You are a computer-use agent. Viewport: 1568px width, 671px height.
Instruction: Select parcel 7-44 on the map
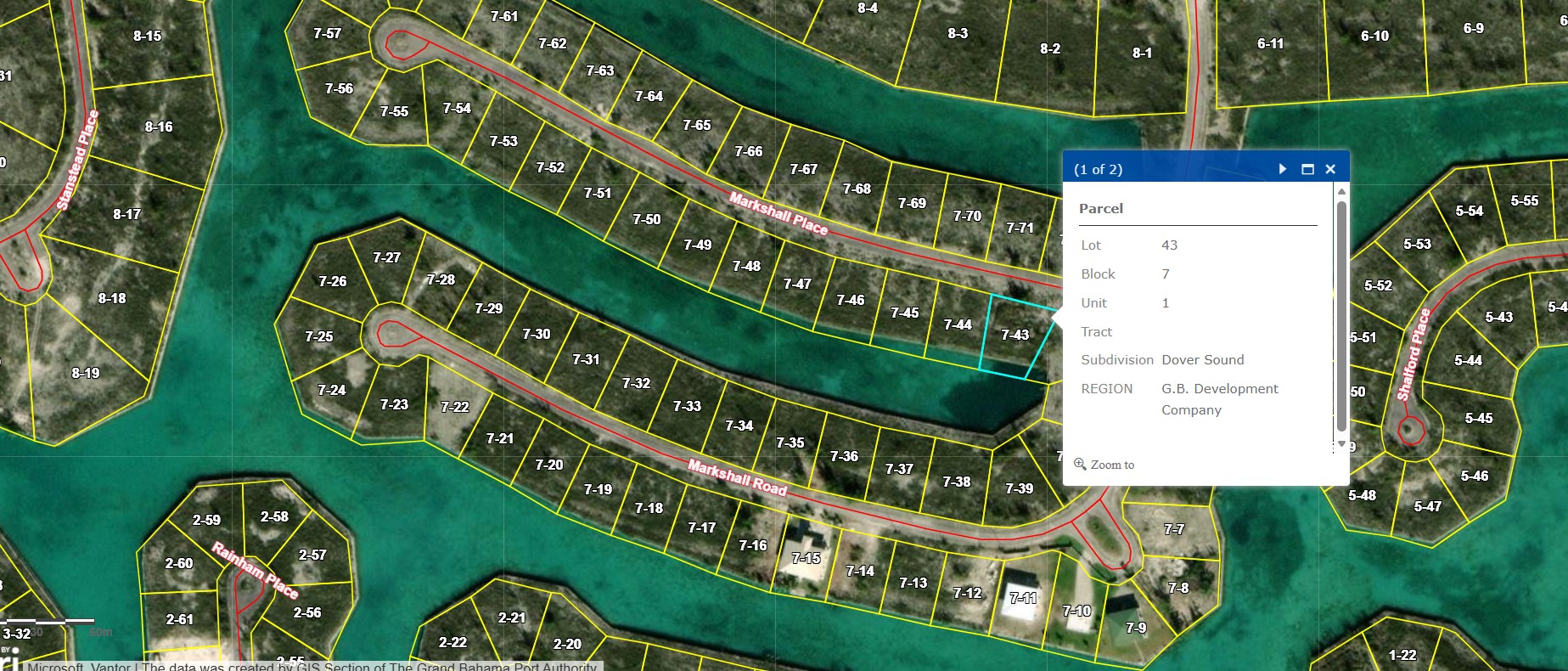click(x=958, y=325)
